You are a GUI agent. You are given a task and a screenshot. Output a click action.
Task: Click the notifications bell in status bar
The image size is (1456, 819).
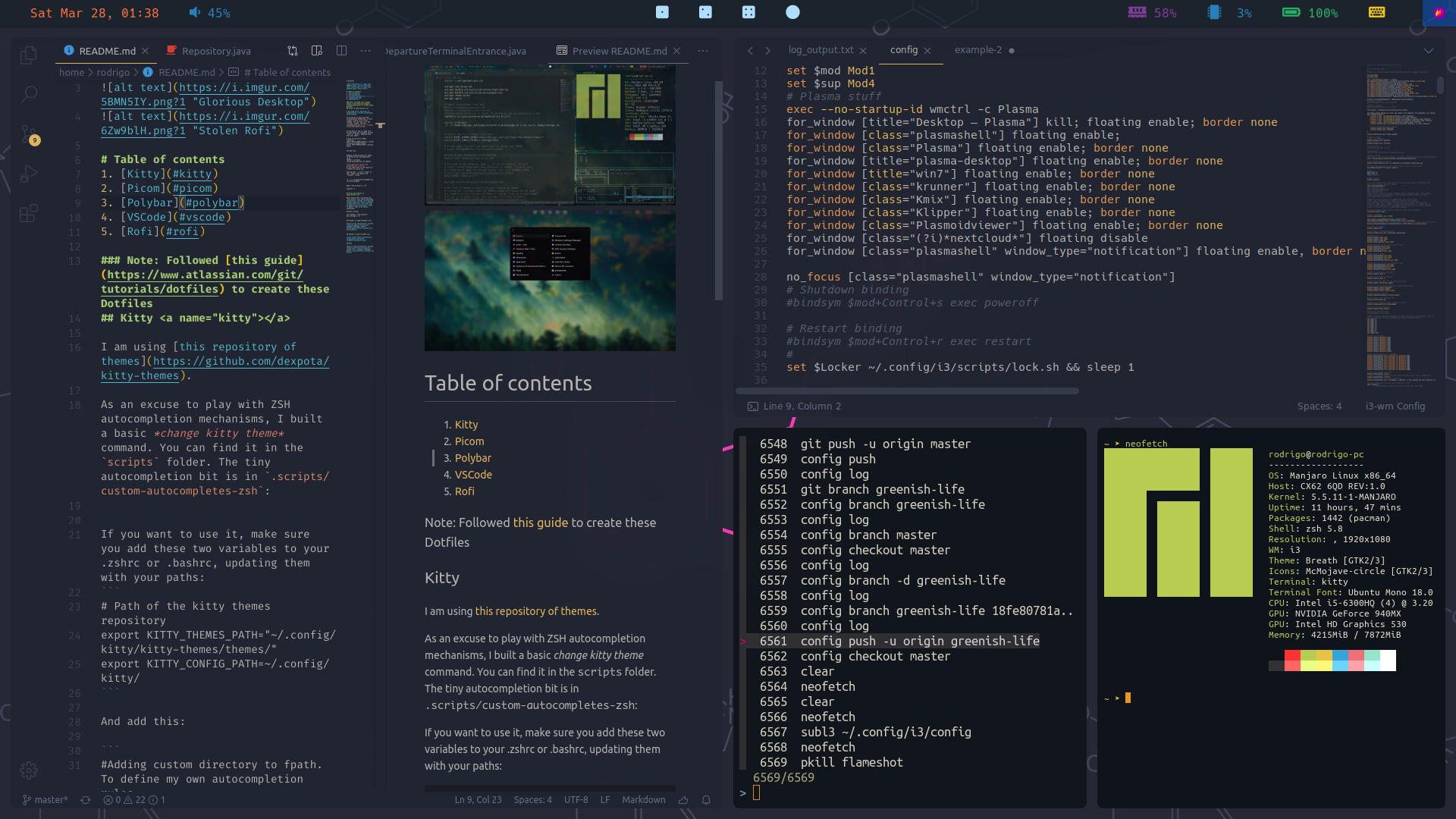[x=706, y=800]
